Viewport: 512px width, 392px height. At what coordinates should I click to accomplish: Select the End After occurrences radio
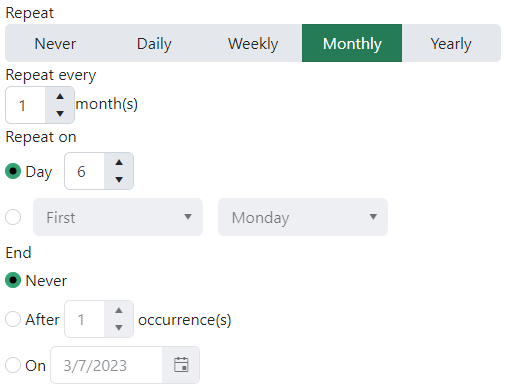[13, 319]
